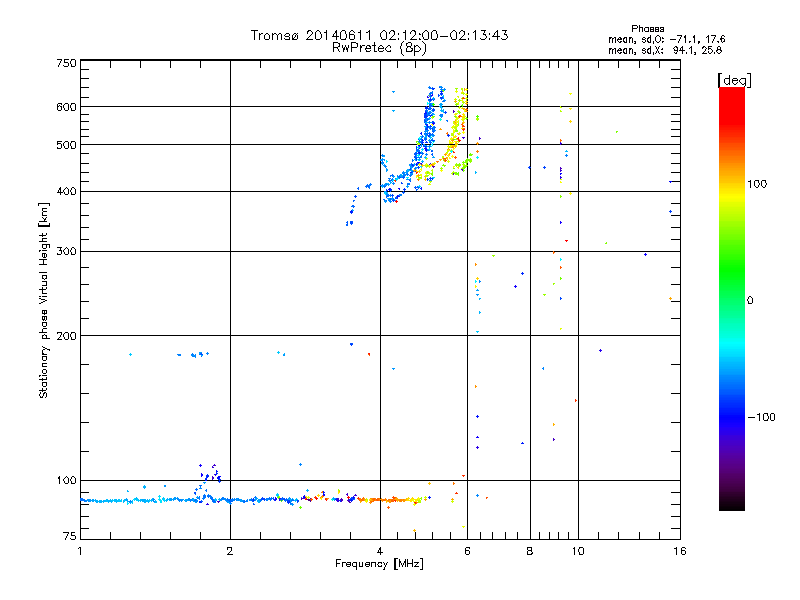800x600 pixels.
Task: Click the x-axis label '10'
Action: pyautogui.click(x=578, y=551)
